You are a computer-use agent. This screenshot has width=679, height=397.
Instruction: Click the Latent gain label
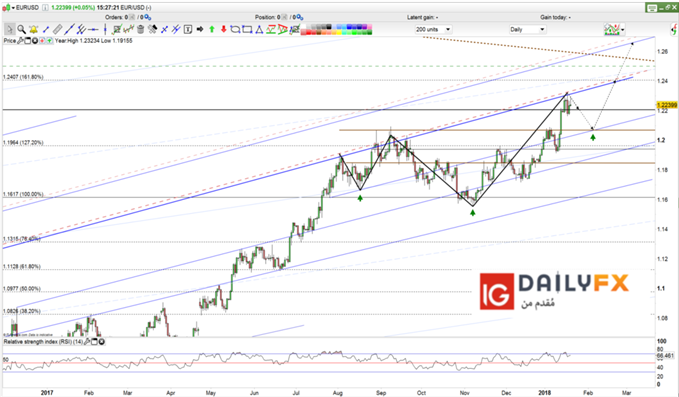click(x=422, y=17)
